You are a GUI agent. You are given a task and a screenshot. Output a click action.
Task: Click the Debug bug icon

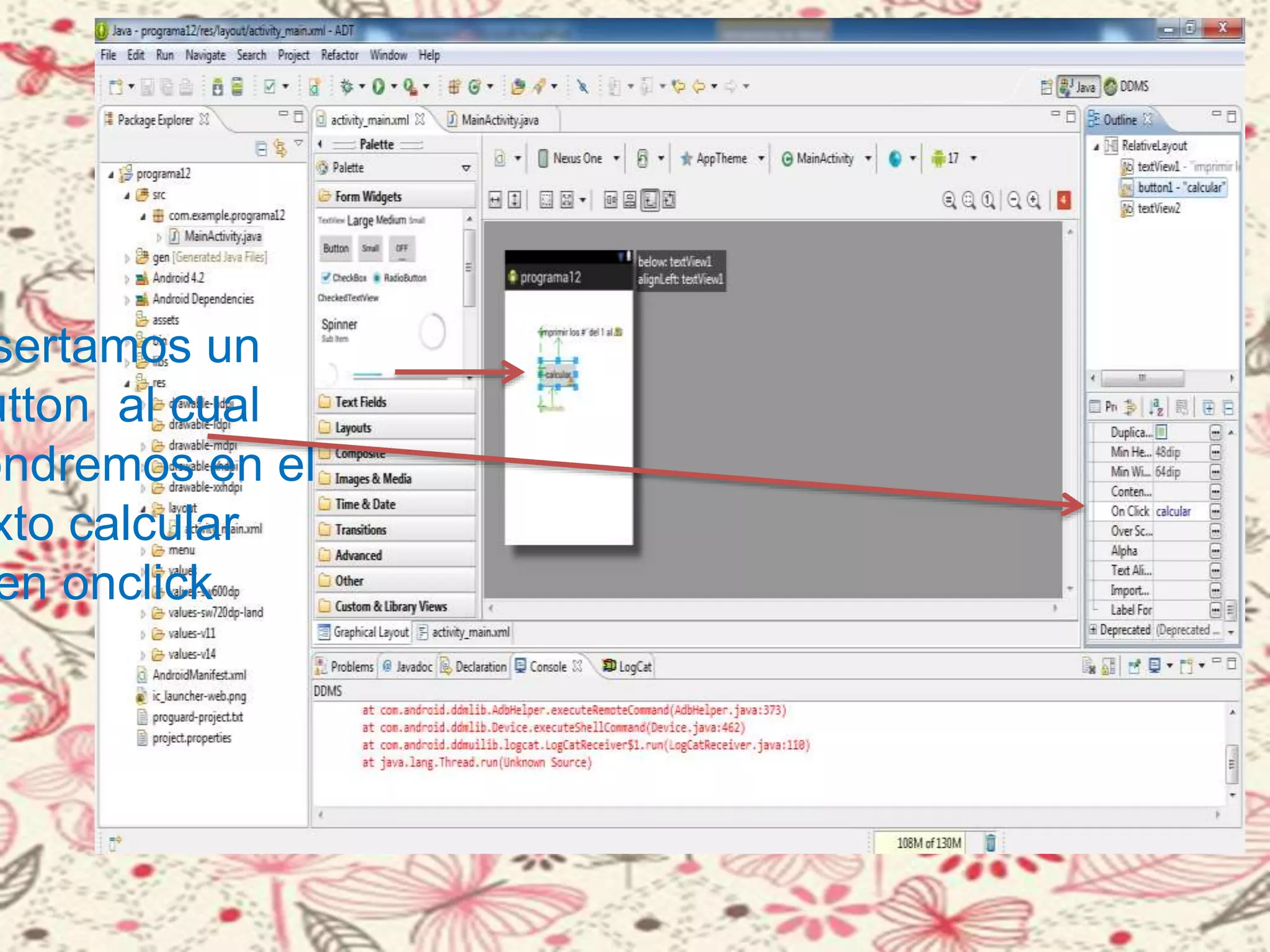pyautogui.click(x=347, y=87)
